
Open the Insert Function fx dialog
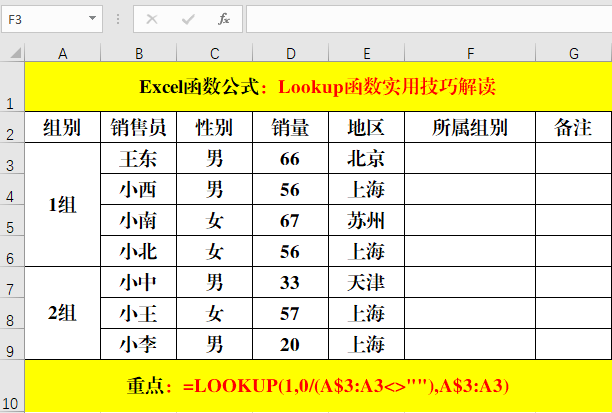click(224, 19)
